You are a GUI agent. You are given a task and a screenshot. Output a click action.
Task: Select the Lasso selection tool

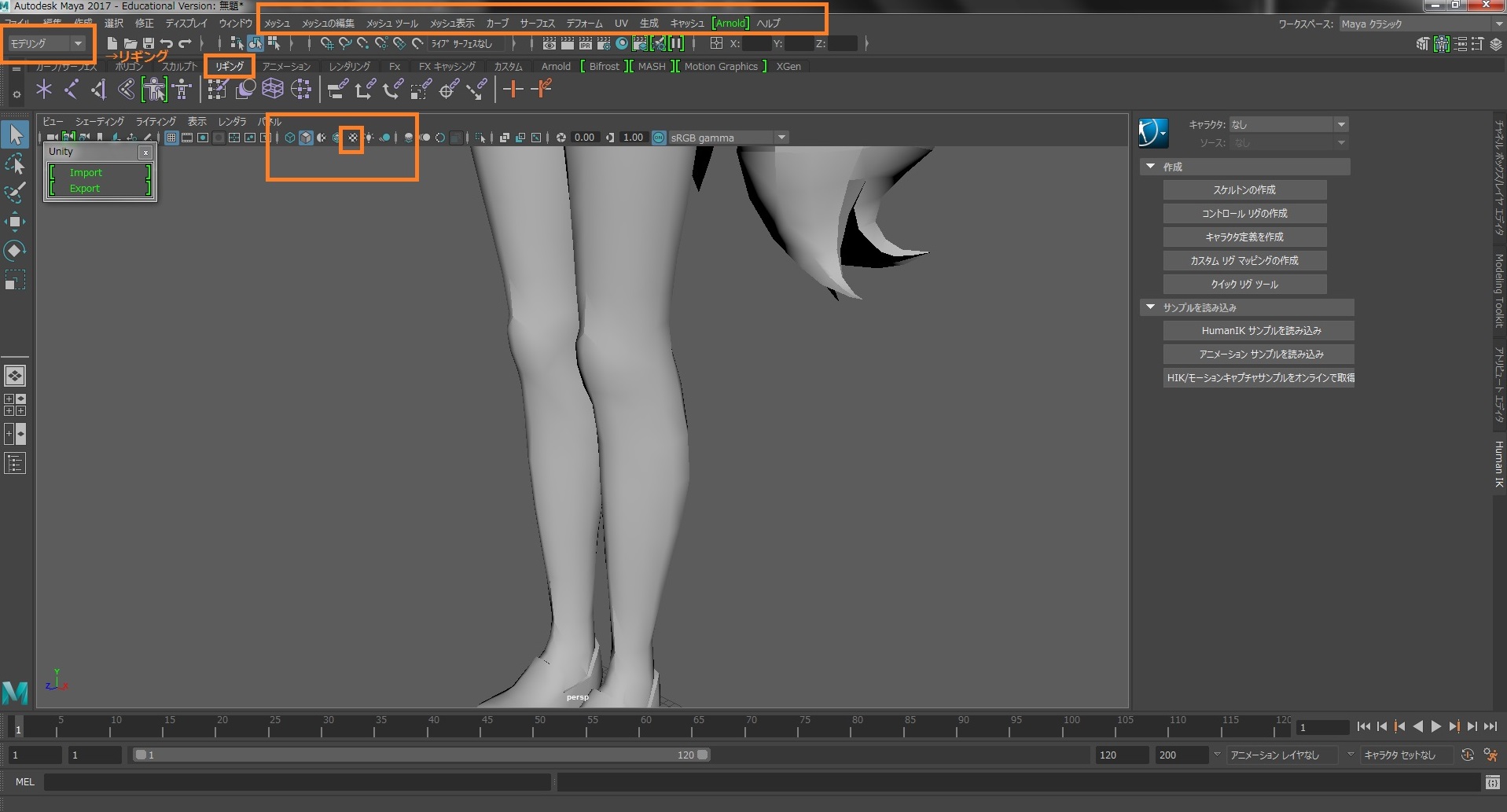15,165
